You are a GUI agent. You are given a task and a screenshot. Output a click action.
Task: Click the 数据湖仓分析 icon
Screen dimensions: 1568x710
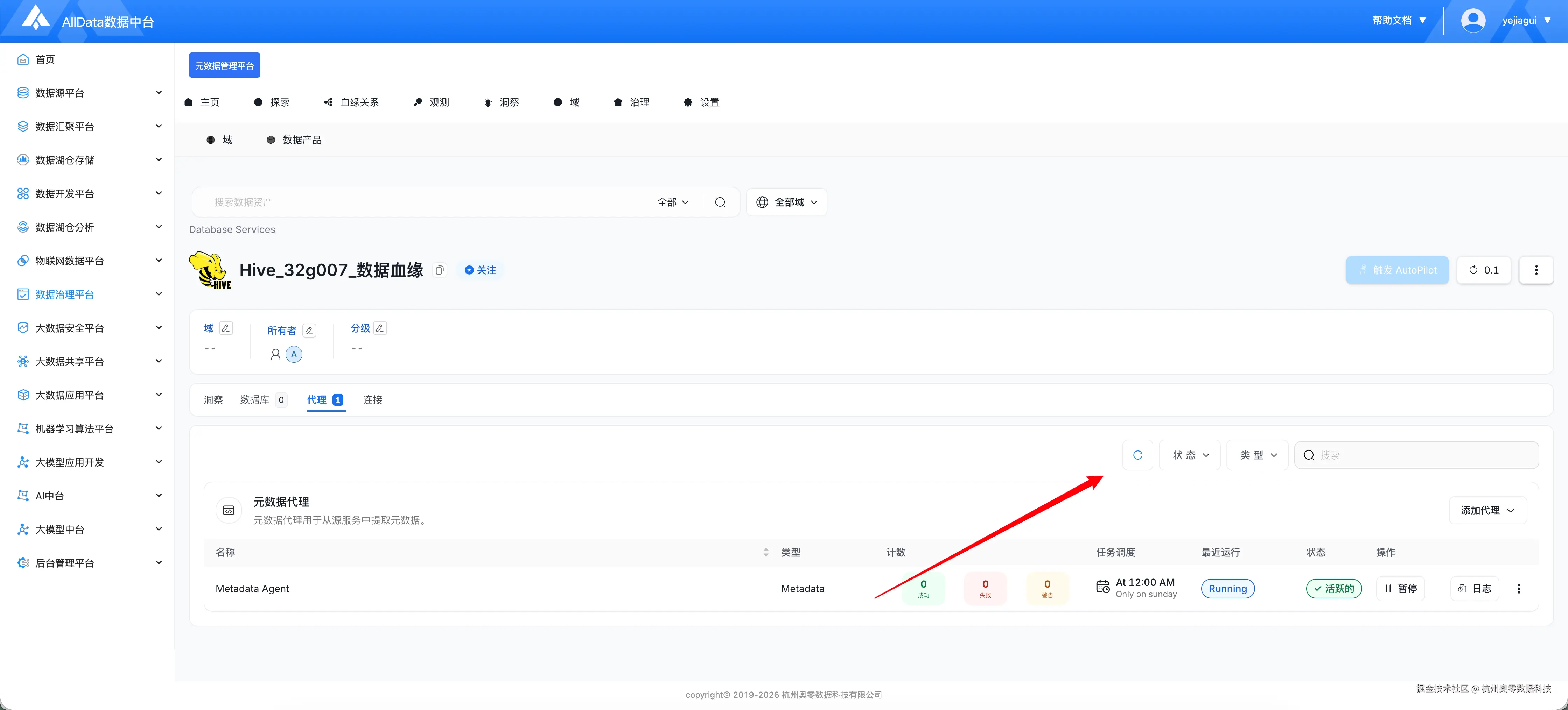click(23, 227)
